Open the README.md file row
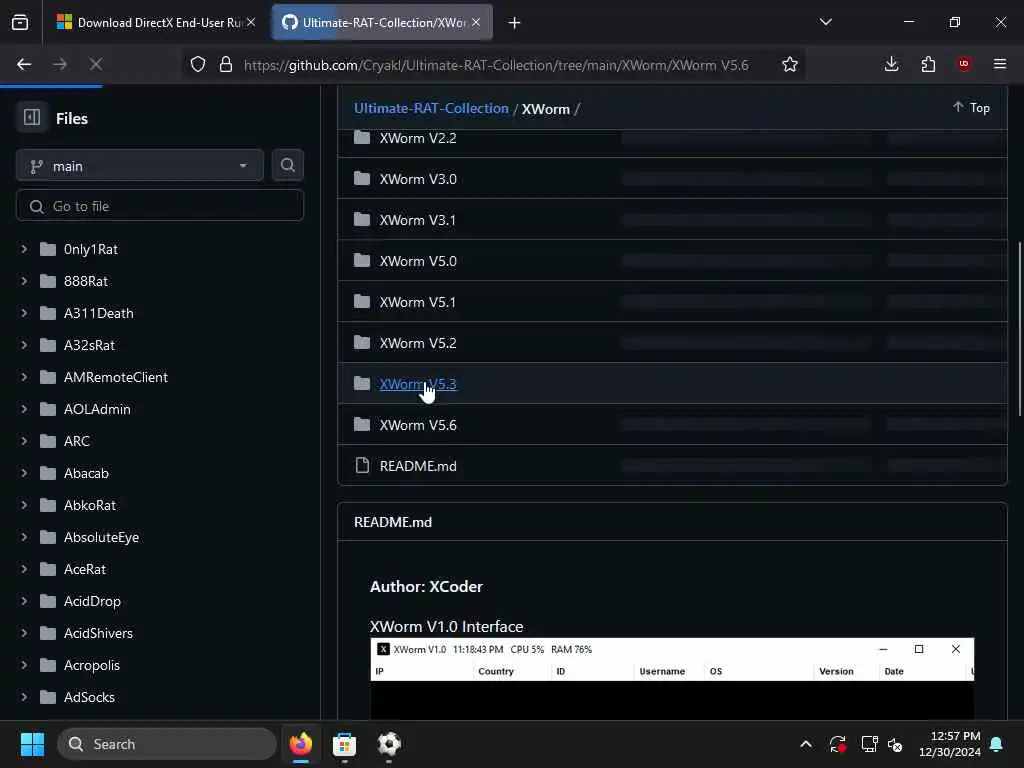This screenshot has height=768, width=1024. point(672,466)
